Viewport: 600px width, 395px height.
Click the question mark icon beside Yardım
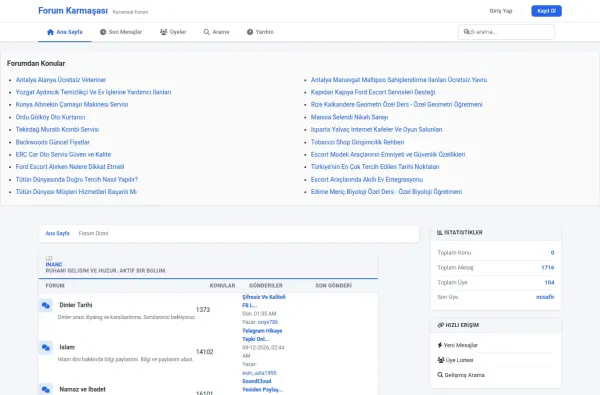(250, 32)
